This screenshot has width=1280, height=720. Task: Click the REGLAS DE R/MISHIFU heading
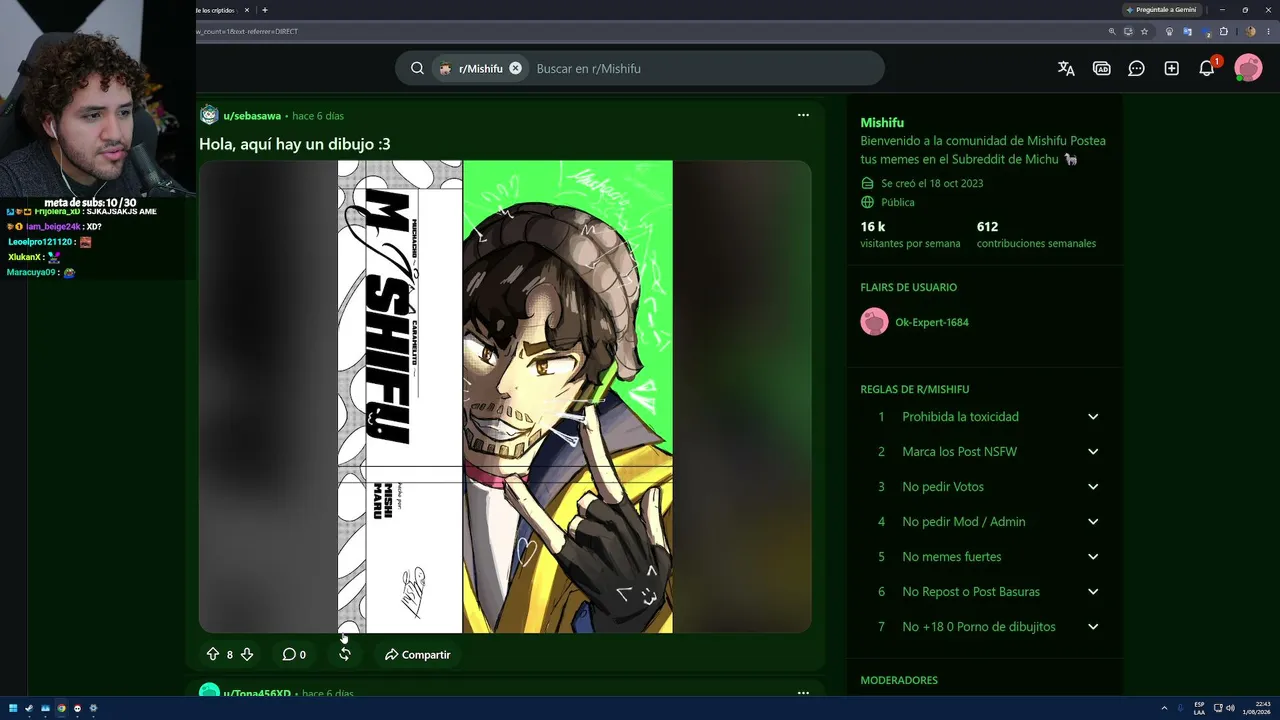[915, 389]
